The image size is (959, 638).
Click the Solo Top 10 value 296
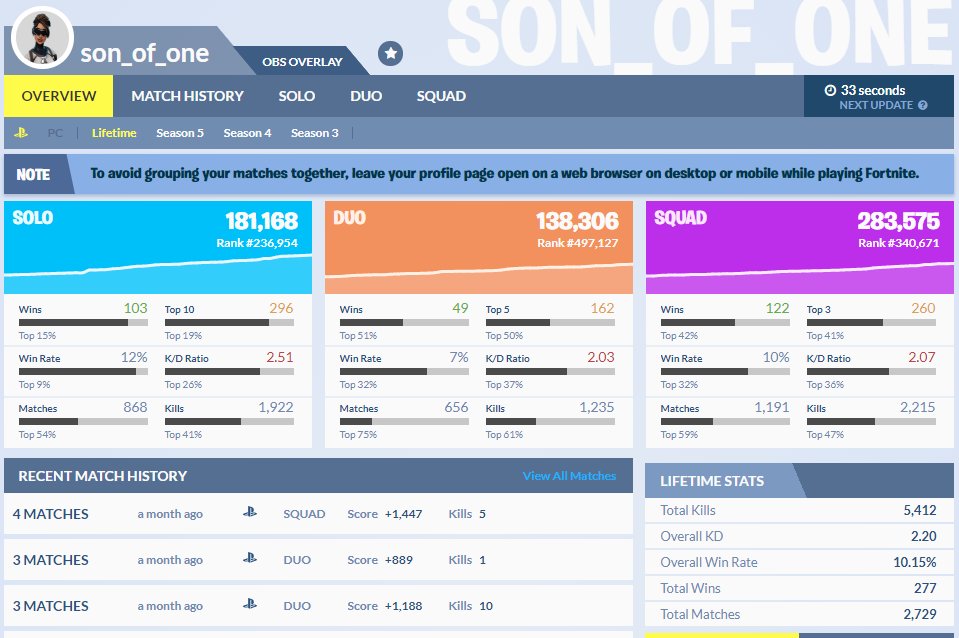click(281, 308)
